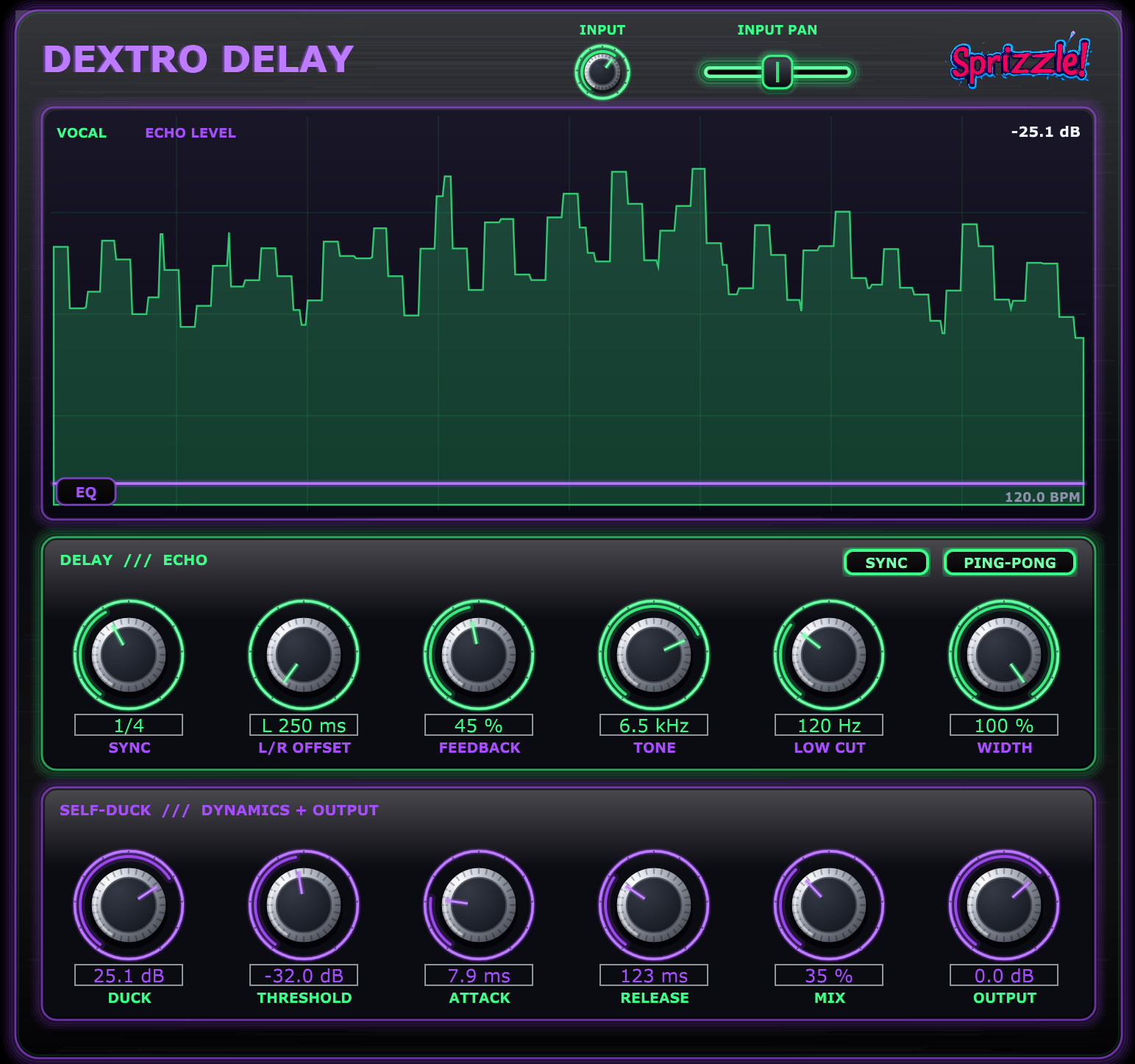The image size is (1135, 1064).
Task: Click the SYNC rate knob
Action: [129, 655]
